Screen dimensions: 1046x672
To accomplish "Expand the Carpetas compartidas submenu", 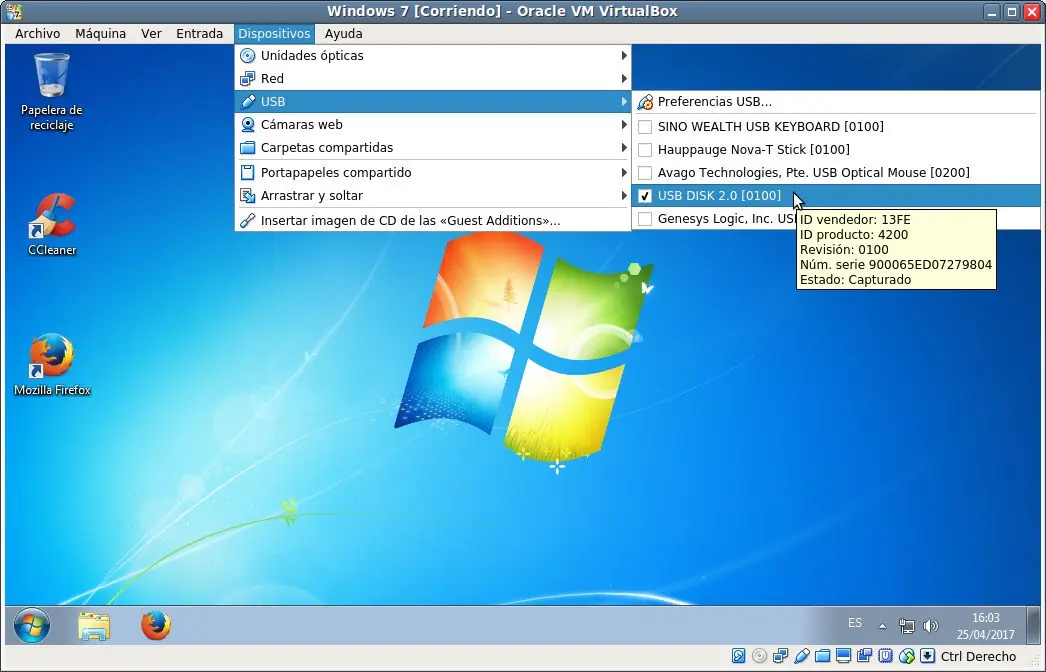I will click(x=433, y=147).
